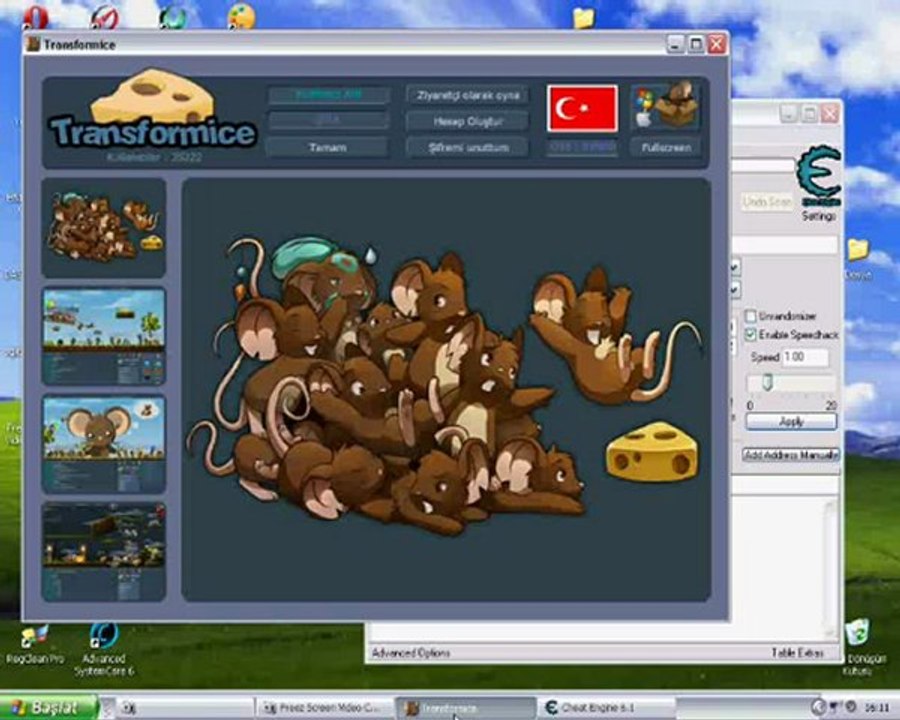900x720 pixels.
Task: Uncheck Enable Speedhack in Cheat Engine
Action: click(750, 334)
